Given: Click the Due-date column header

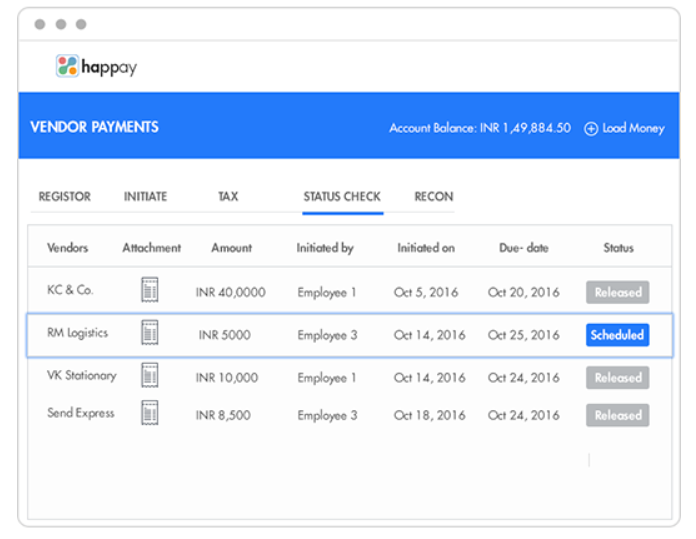Looking at the screenshot, I should (x=523, y=248).
